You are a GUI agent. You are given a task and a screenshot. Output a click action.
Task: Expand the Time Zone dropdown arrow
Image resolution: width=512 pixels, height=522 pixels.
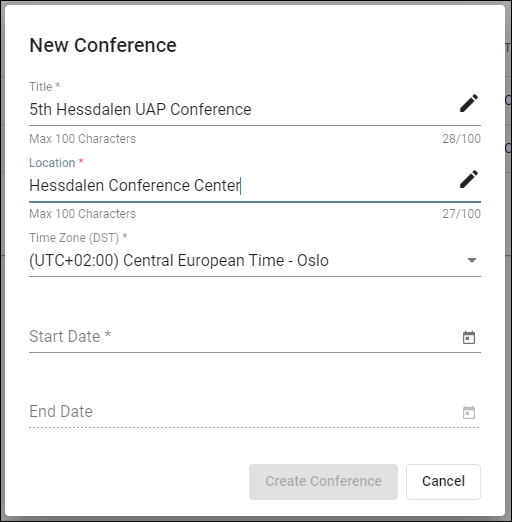[472, 260]
